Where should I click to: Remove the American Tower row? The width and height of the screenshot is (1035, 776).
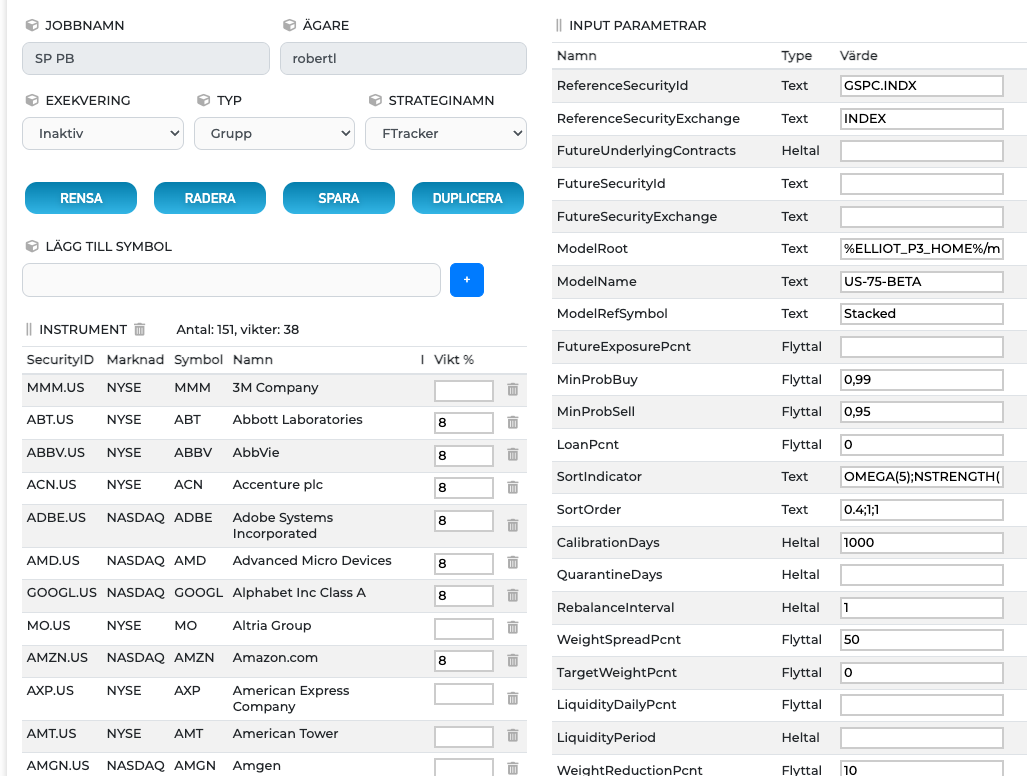[x=513, y=735]
